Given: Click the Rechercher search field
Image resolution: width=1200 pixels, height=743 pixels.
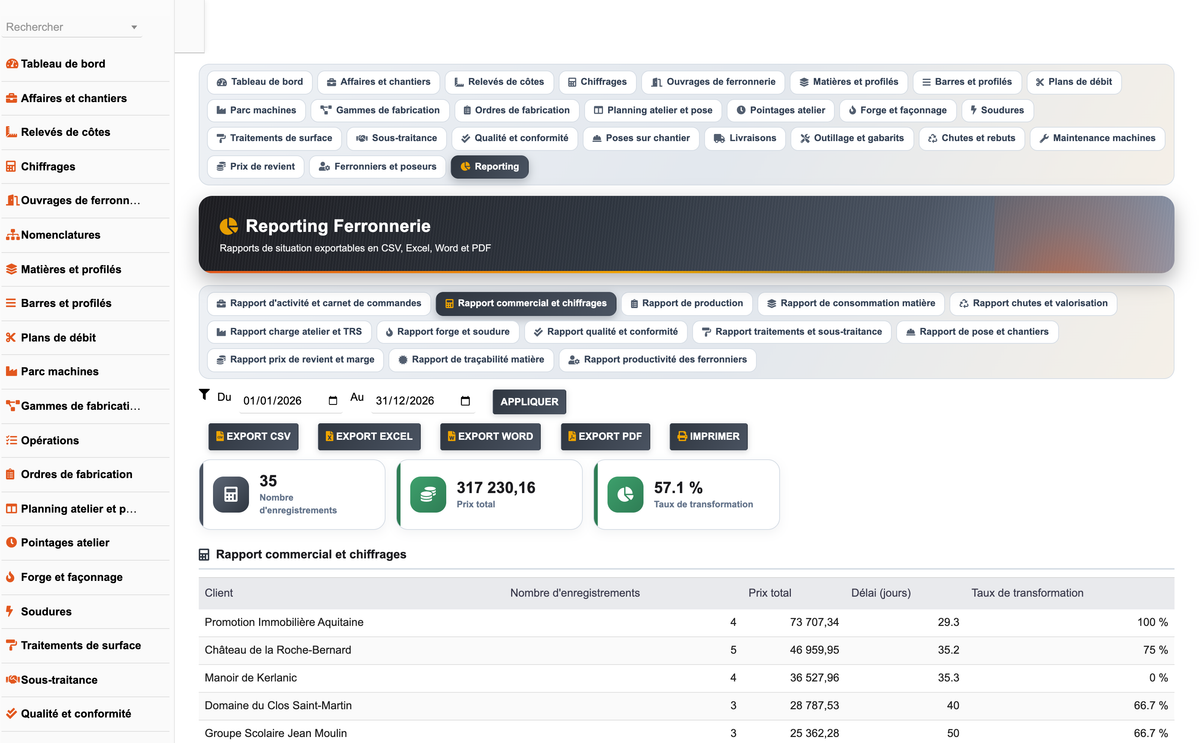Looking at the screenshot, I should pyautogui.click(x=70, y=27).
